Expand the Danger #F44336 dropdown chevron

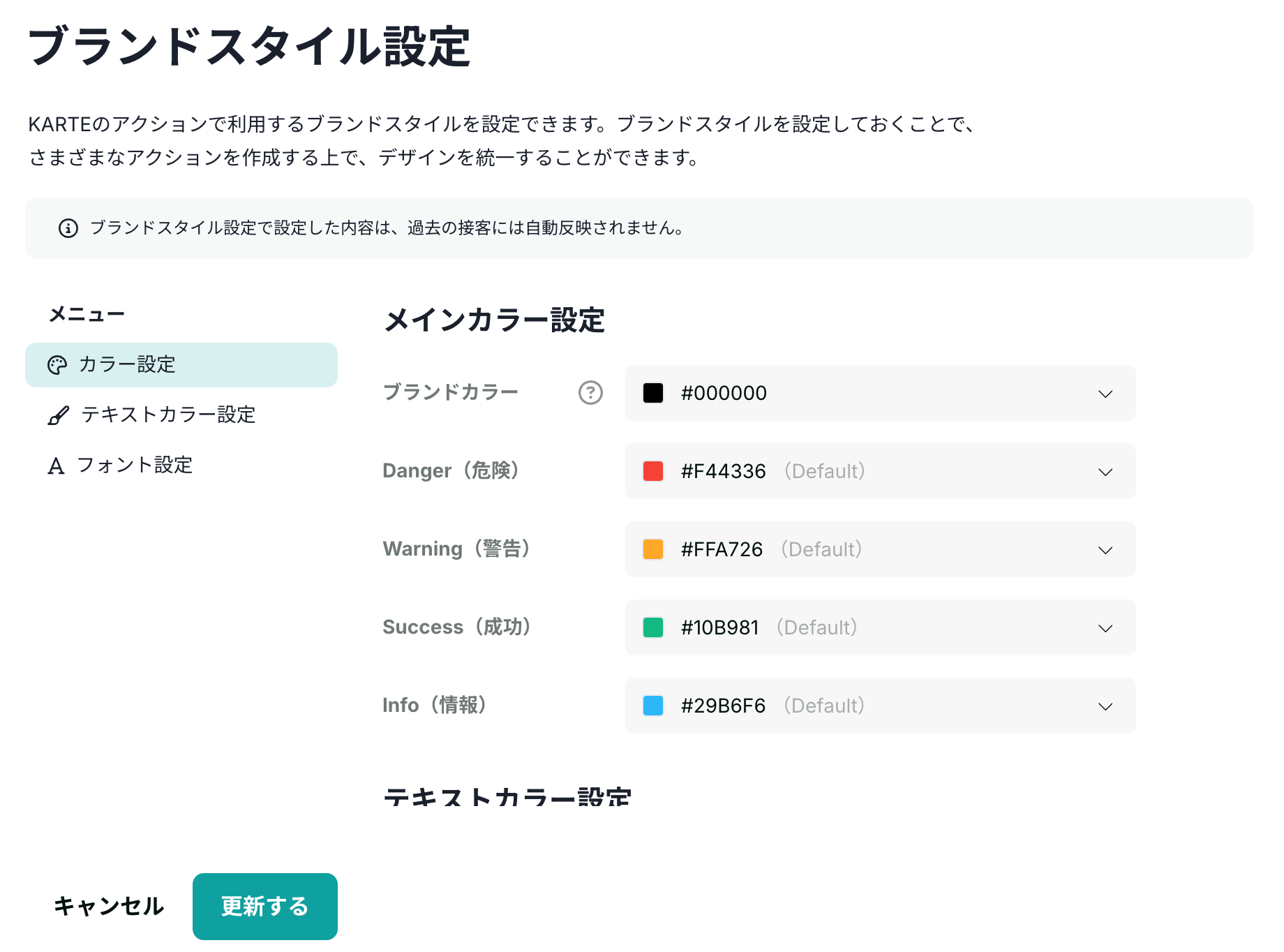coord(1105,472)
